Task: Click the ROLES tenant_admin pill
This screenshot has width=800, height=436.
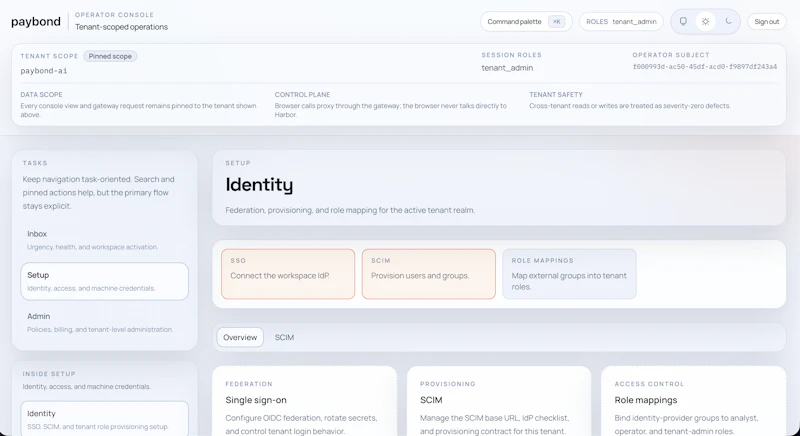Action: (x=621, y=21)
